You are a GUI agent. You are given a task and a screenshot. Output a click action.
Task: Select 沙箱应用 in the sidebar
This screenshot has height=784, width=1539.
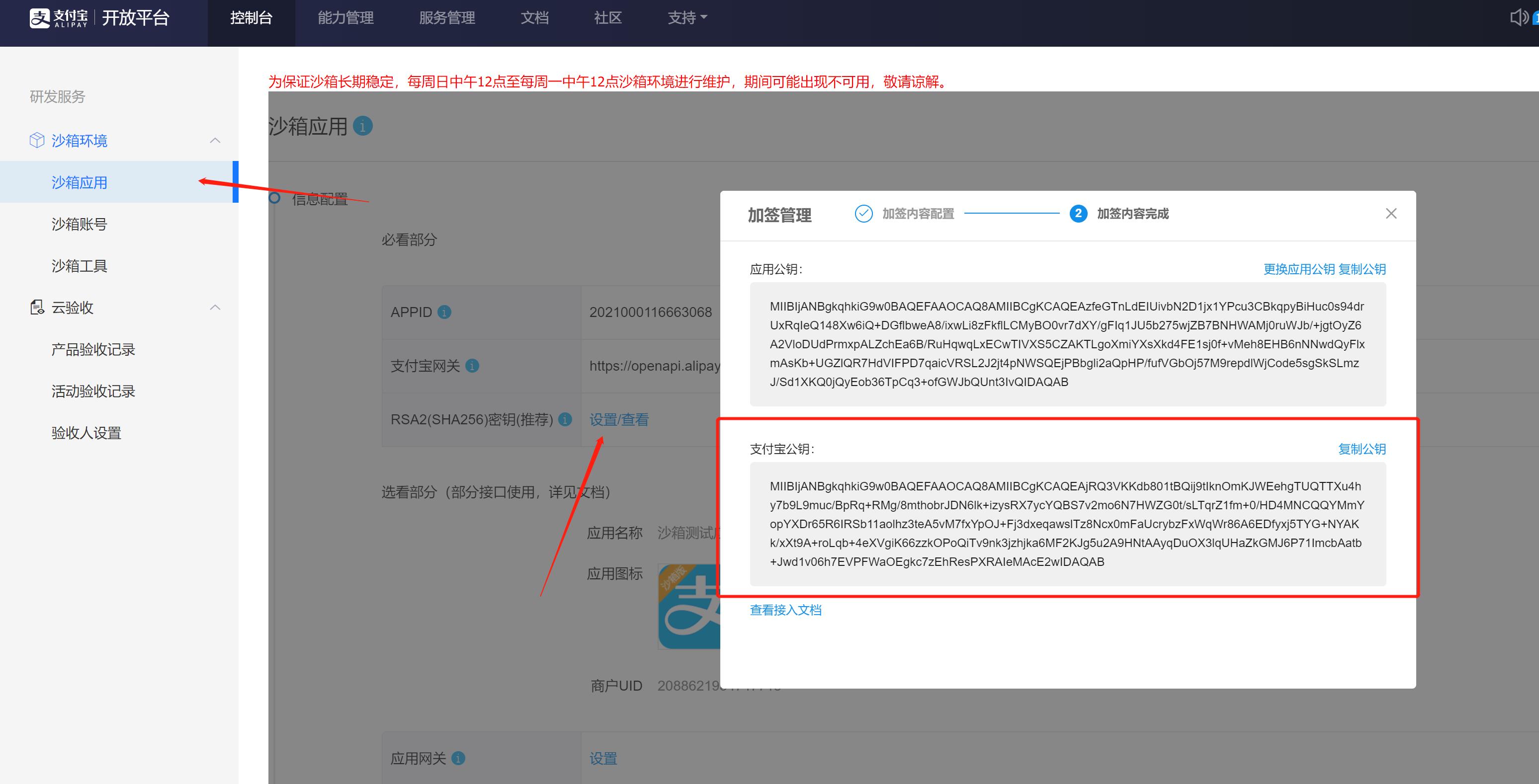pos(119,182)
